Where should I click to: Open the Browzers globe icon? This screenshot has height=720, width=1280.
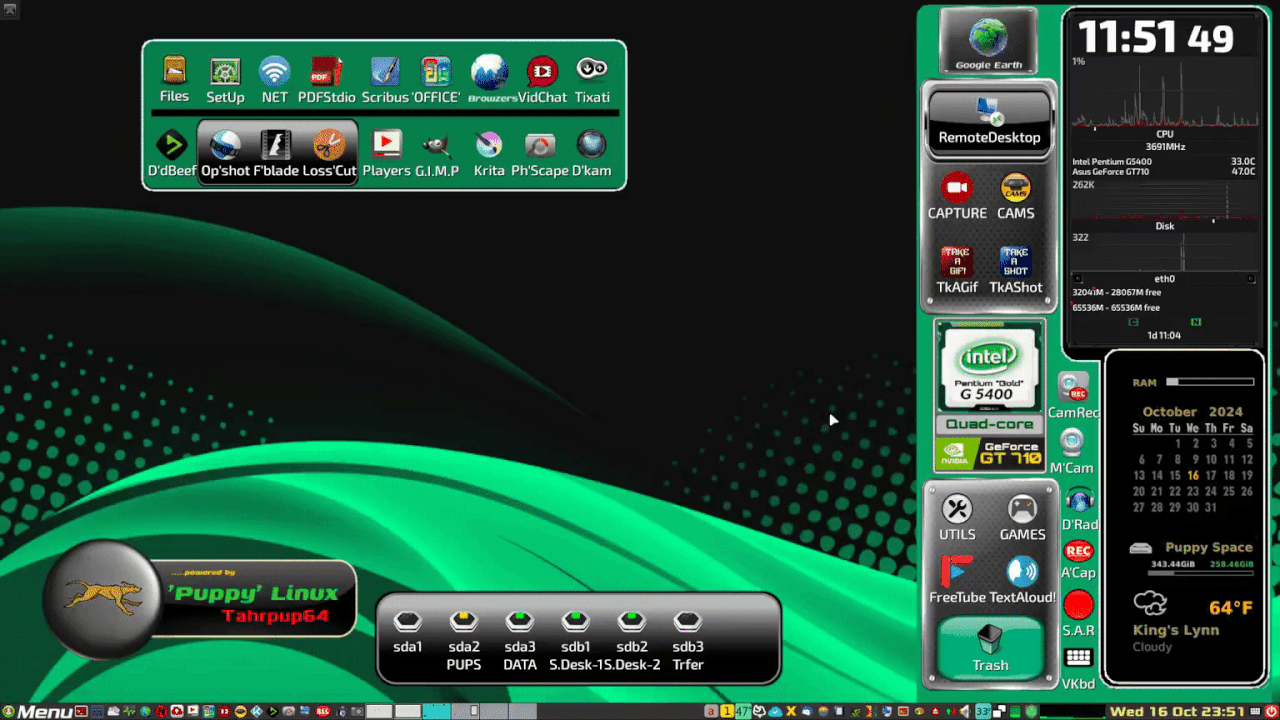tap(490, 72)
